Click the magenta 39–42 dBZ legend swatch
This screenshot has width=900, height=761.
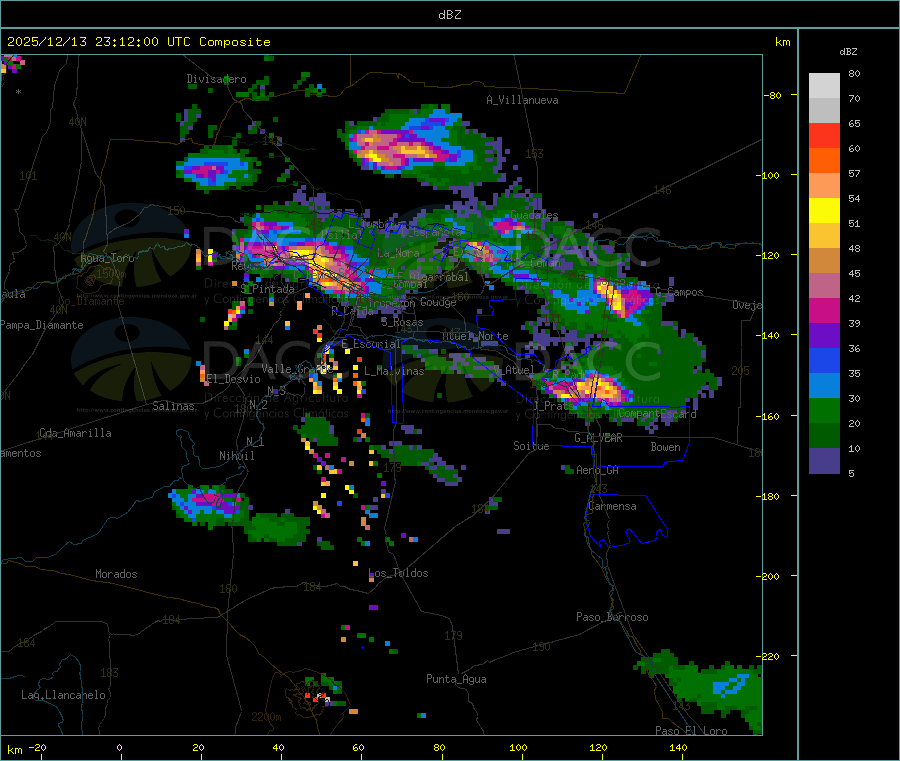point(824,310)
